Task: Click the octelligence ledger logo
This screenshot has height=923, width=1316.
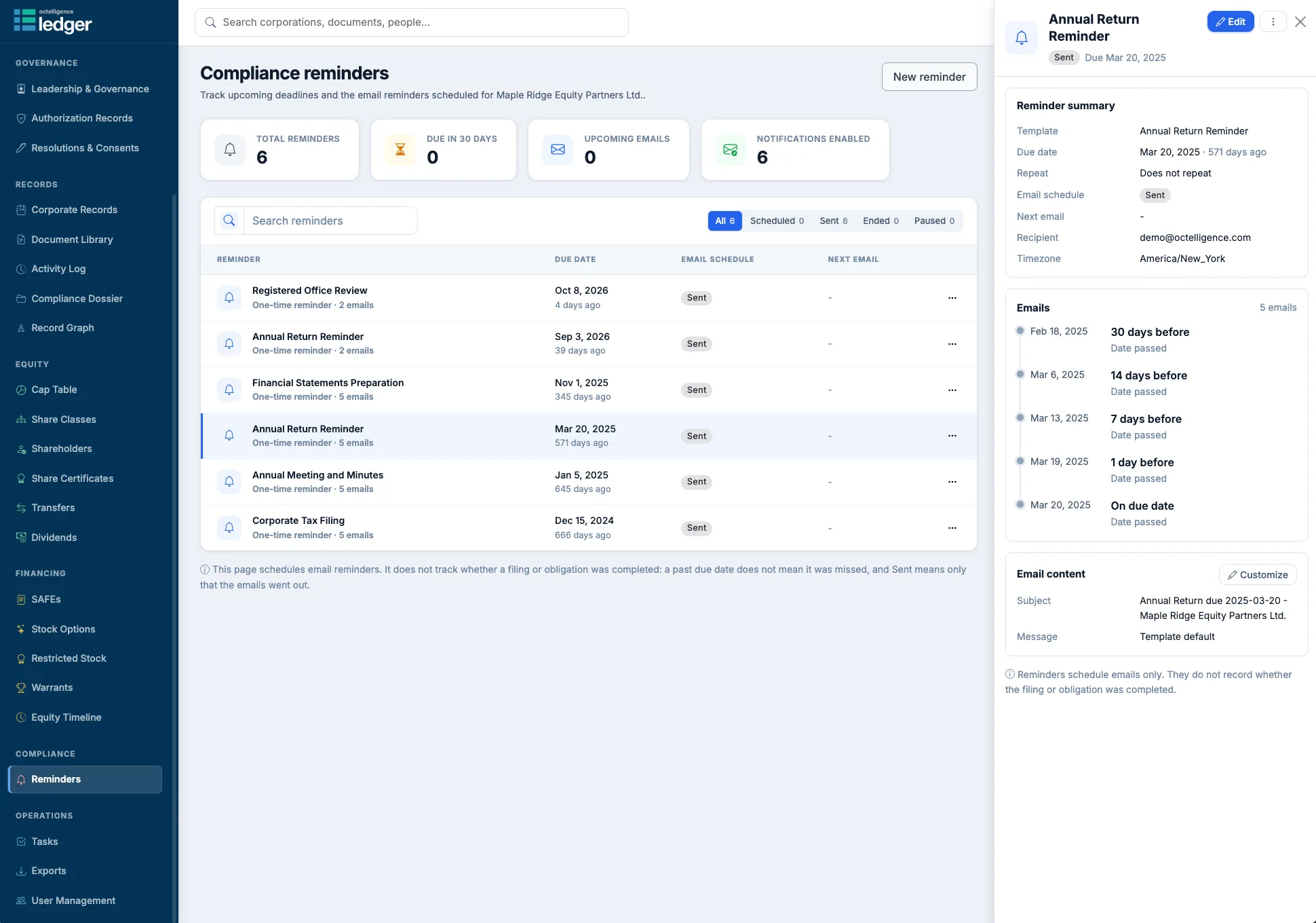Action: point(53,22)
